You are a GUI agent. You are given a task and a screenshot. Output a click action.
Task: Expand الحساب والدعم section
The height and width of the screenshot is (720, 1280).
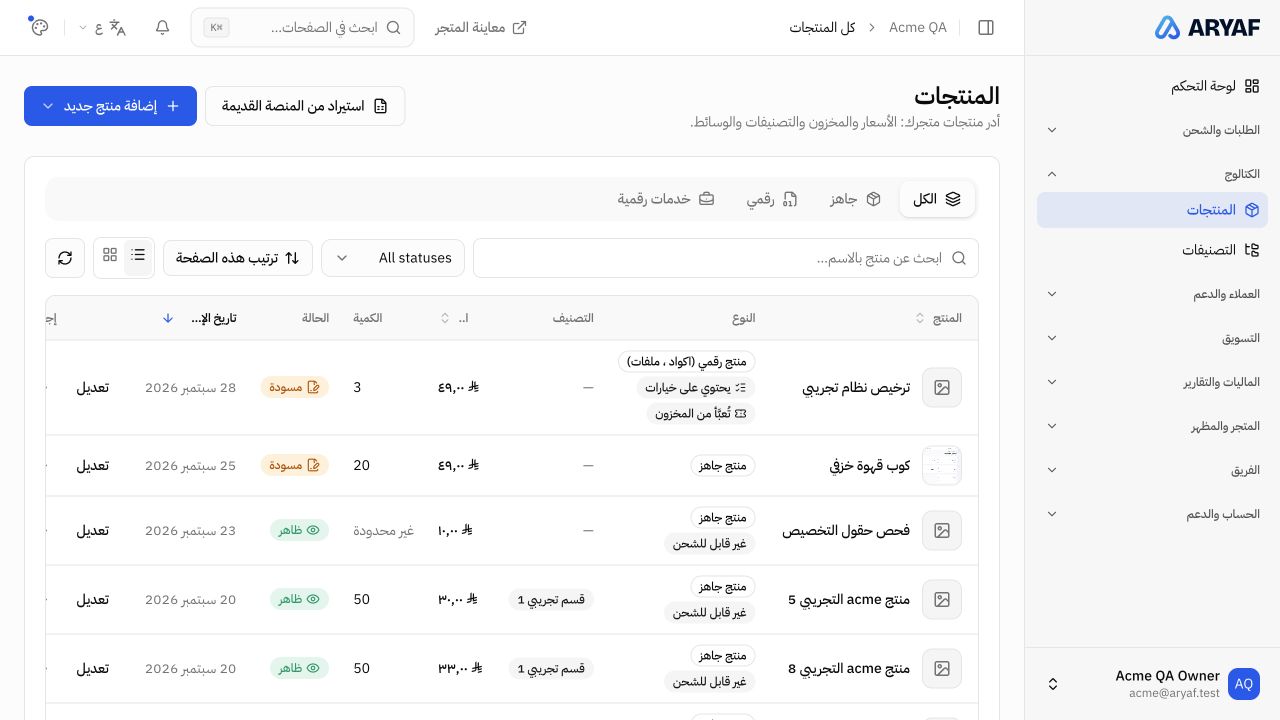1152,514
